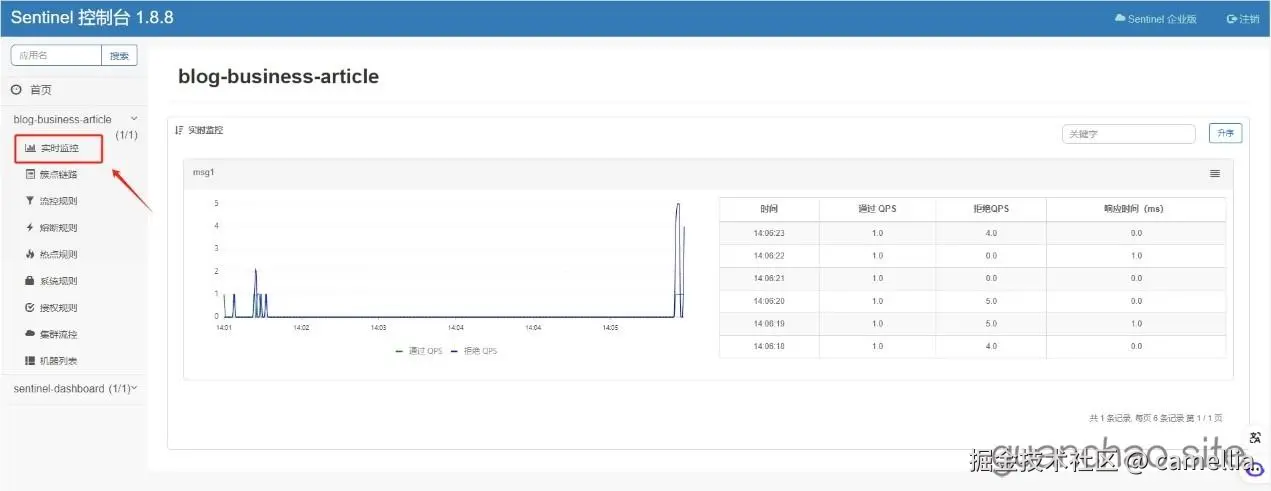Click the 搜索 search button

[x=120, y=56]
